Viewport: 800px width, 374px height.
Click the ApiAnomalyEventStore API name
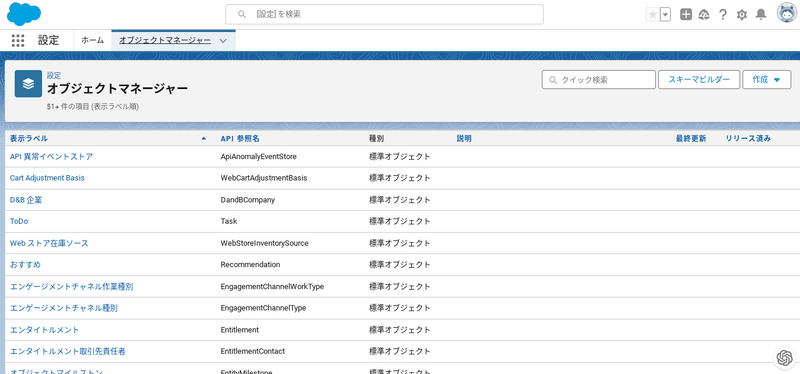coord(258,157)
